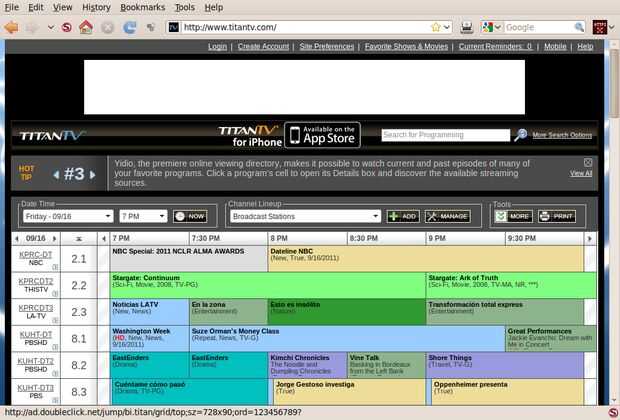620x420 pixels.
Task: Show next hot tip with right arrow
Action: pyautogui.click(x=92, y=174)
